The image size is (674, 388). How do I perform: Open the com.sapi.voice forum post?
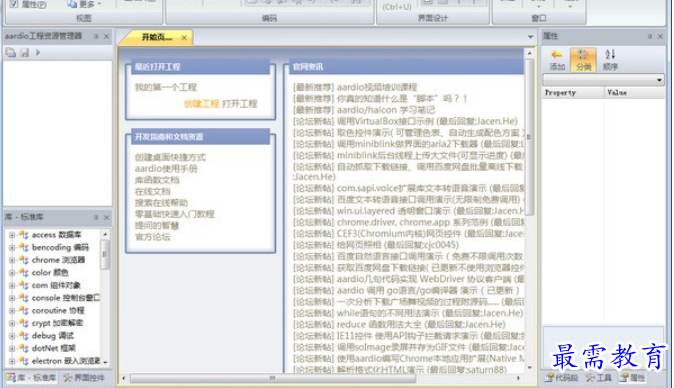tap(409, 188)
